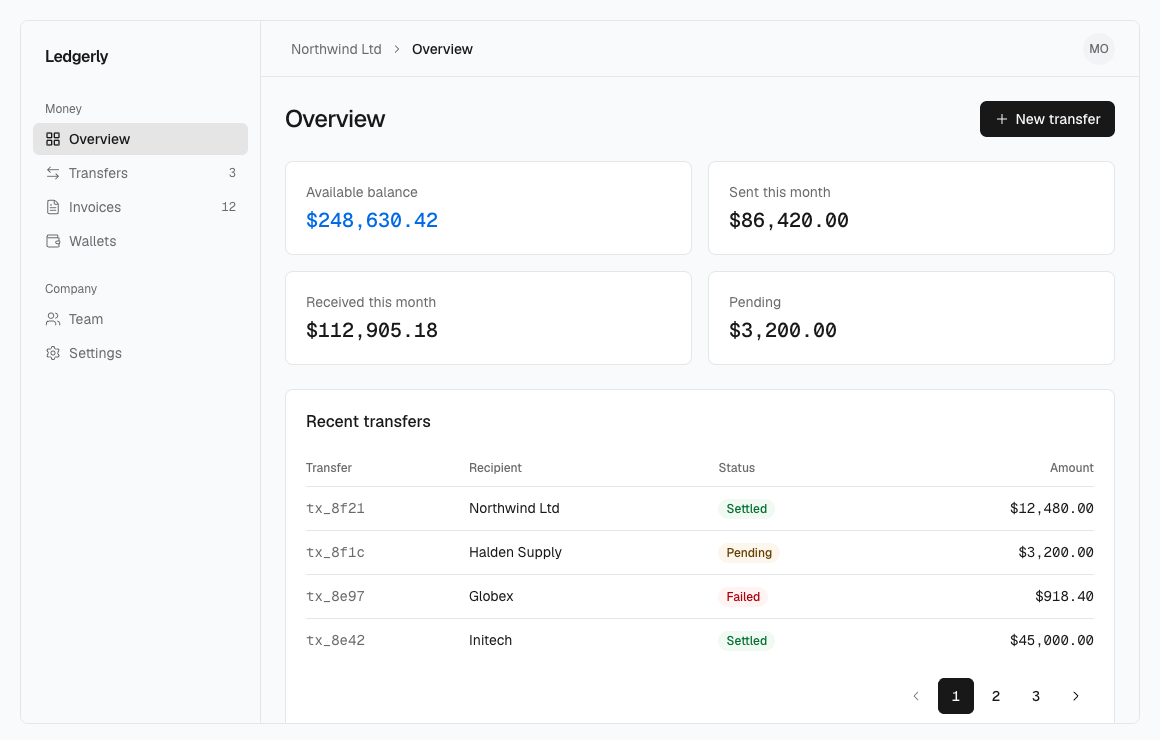Click transfer ID tx_8f21
1160x740 pixels.
pos(335,508)
